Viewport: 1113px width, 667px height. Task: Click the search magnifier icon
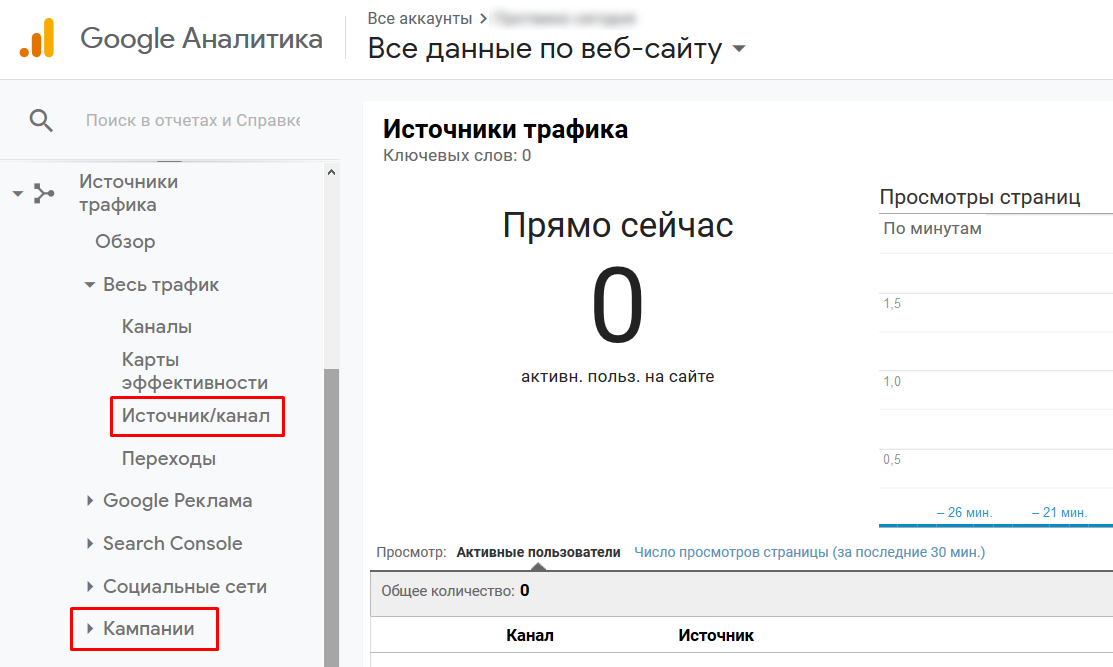pyautogui.click(x=41, y=121)
